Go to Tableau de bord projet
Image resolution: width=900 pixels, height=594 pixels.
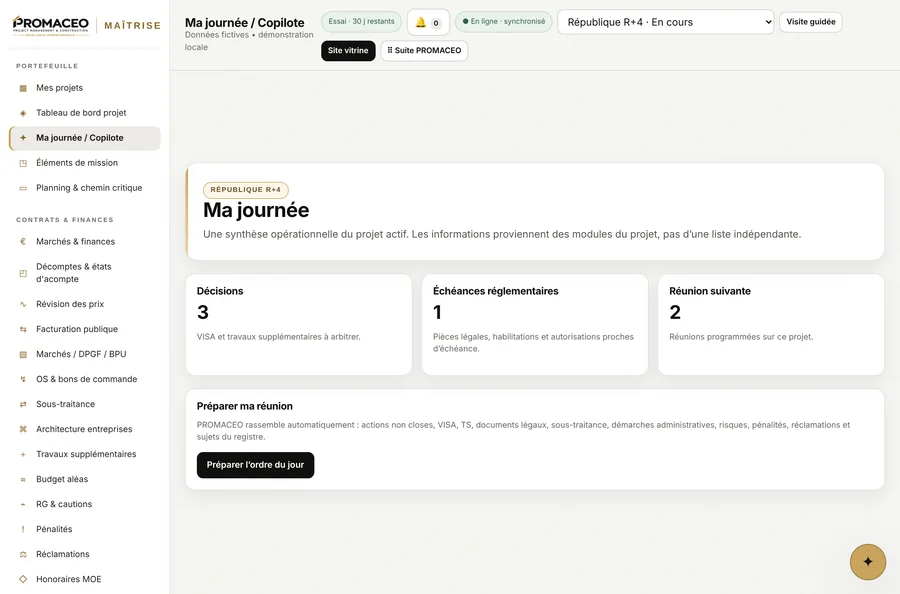coord(85,113)
